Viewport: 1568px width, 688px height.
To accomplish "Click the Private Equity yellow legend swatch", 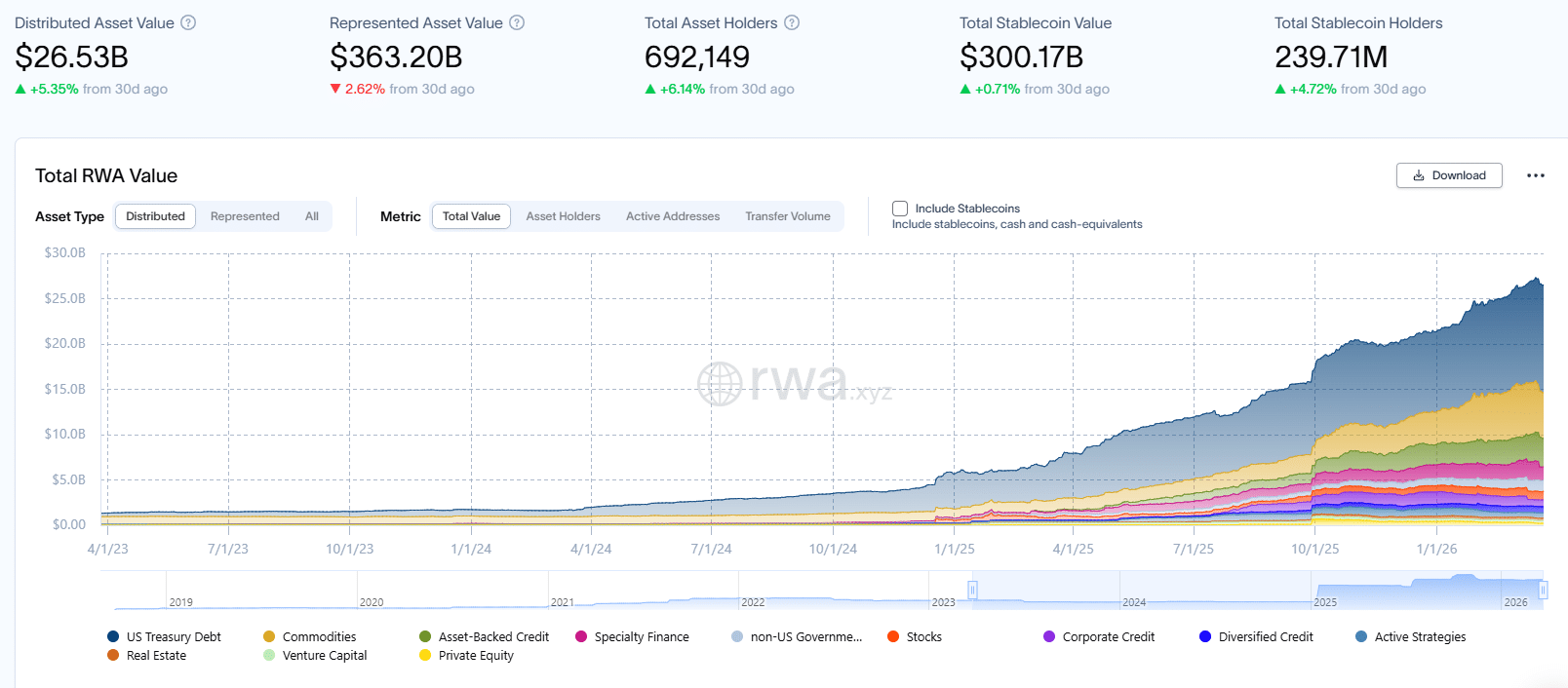I will point(425,655).
